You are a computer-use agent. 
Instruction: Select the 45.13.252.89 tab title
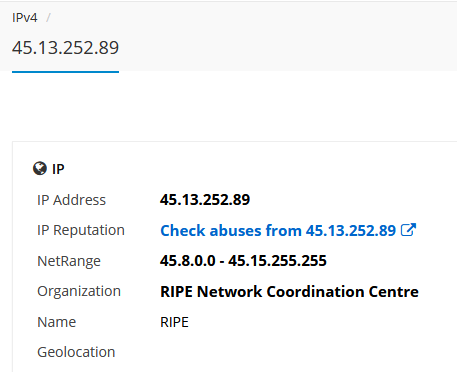[65, 47]
